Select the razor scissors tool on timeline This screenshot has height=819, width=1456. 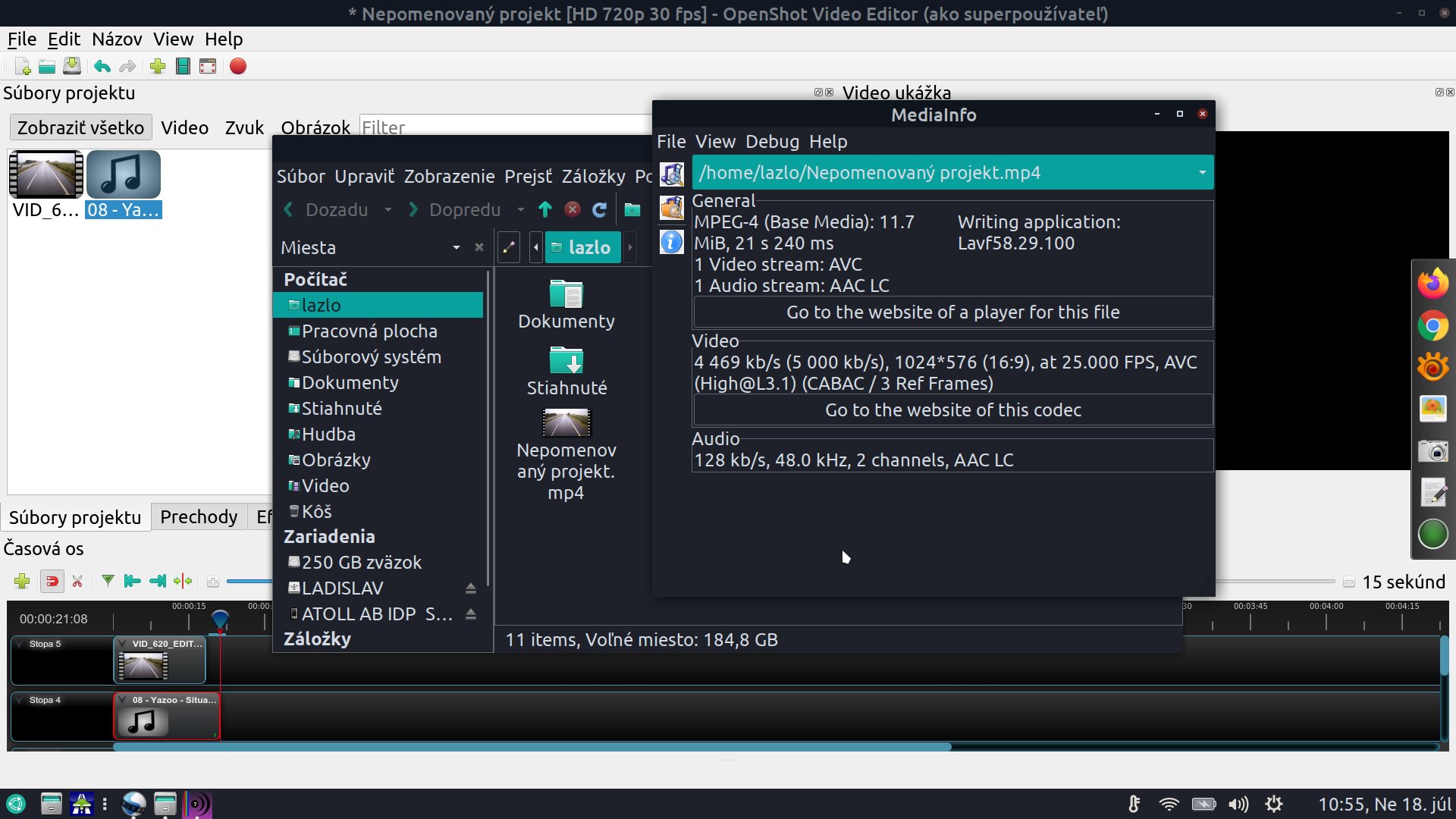pyautogui.click(x=77, y=582)
